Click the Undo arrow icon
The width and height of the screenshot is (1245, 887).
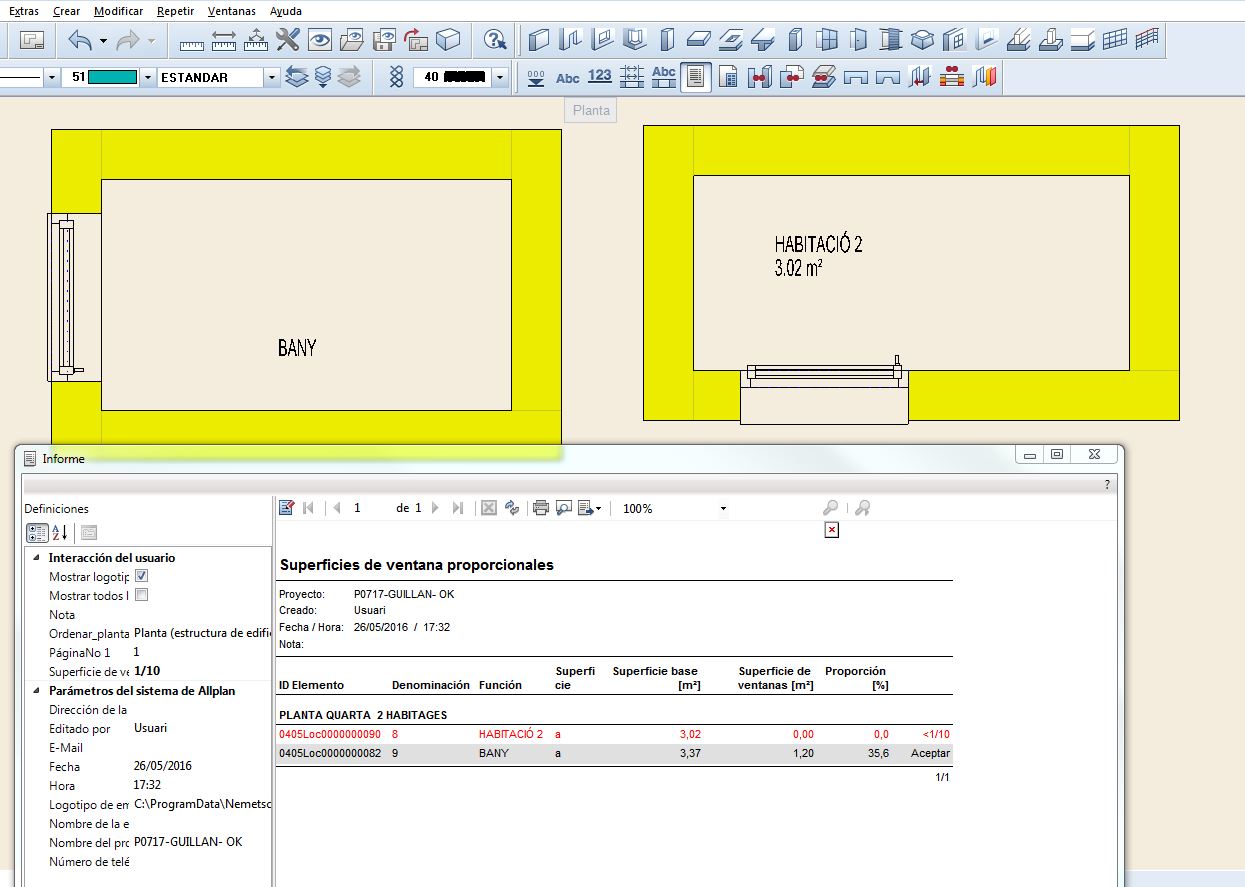click(x=80, y=41)
